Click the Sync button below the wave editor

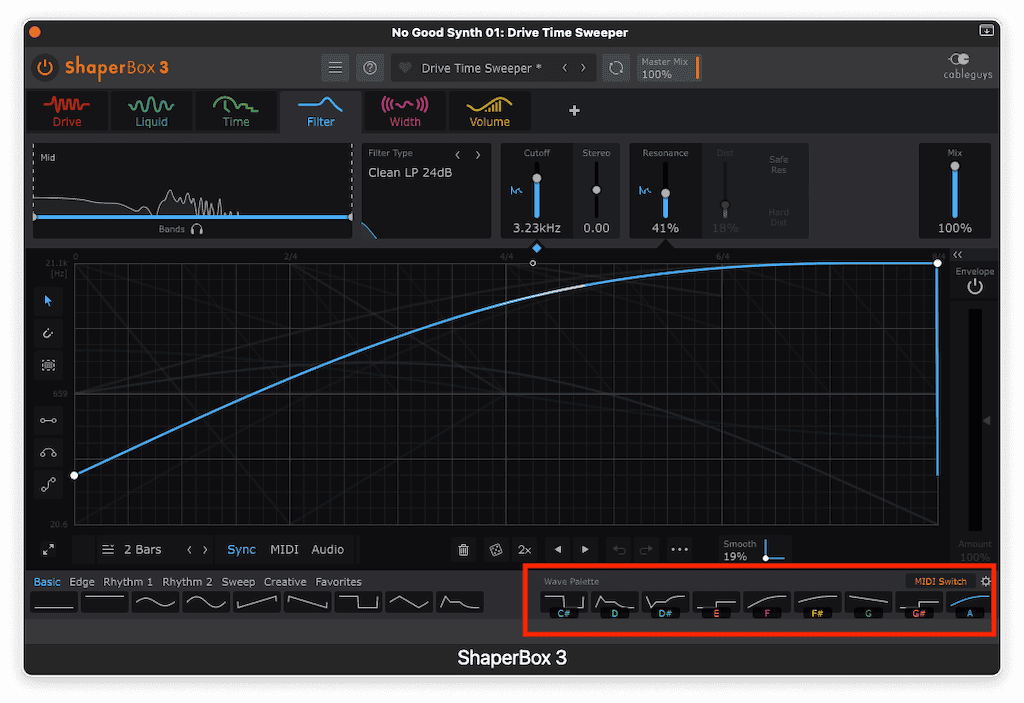pyautogui.click(x=241, y=549)
